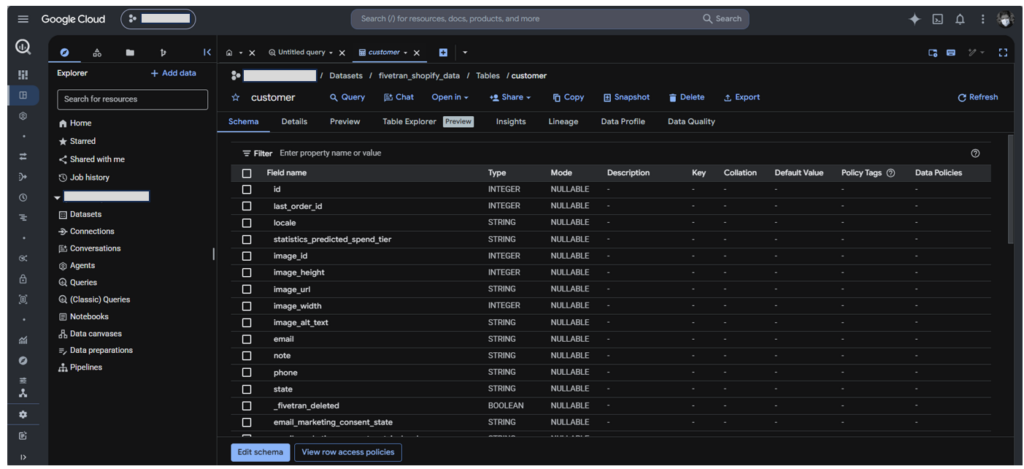Screen dimensions: 1024x469
Task: Click the user account avatar
Action: tap(1004, 19)
